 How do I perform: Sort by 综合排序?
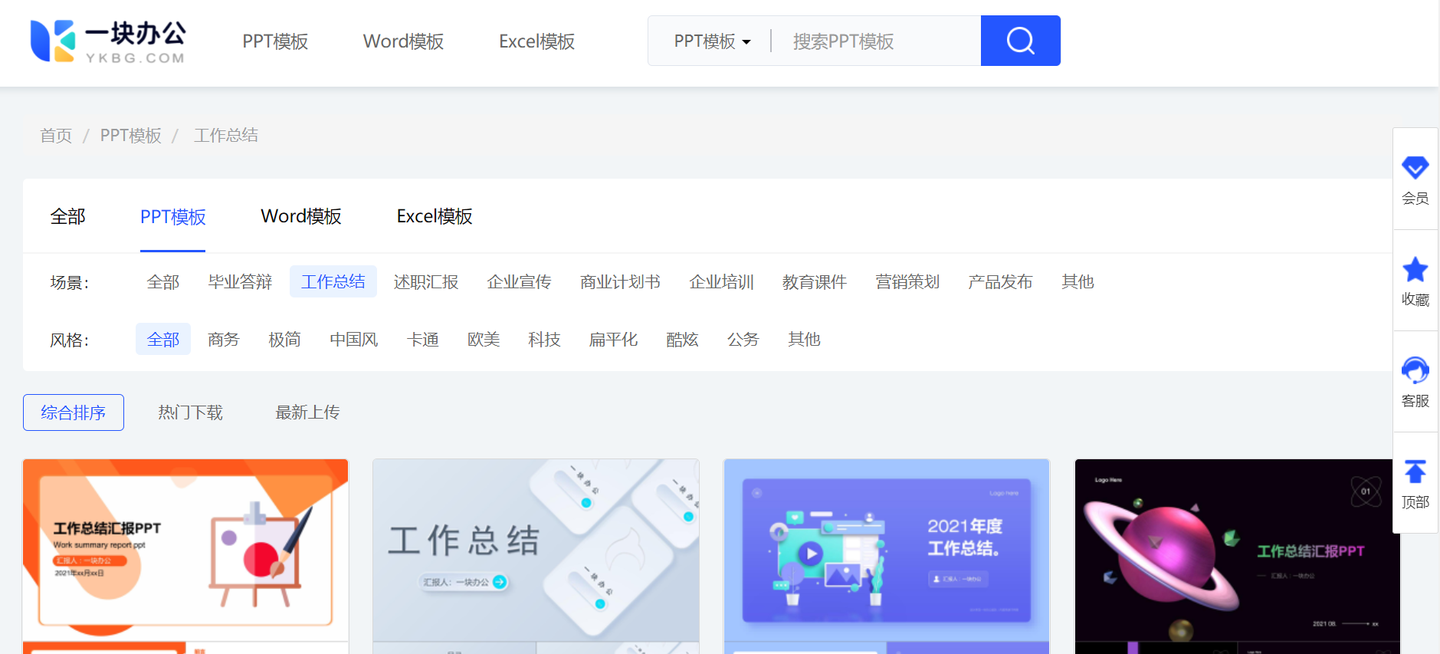click(x=73, y=412)
